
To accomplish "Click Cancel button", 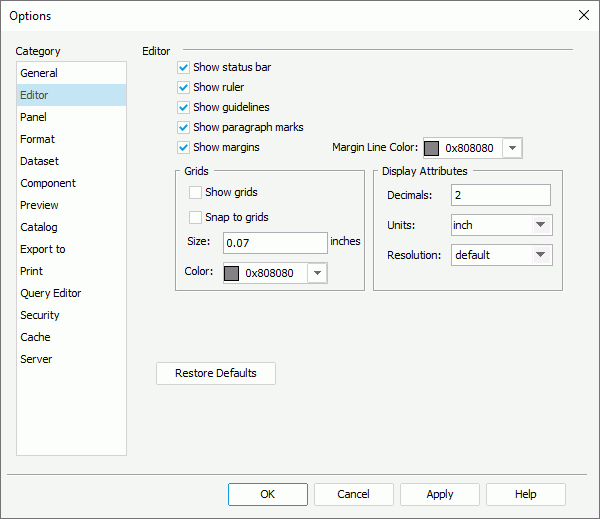I will pyautogui.click(x=354, y=494).
